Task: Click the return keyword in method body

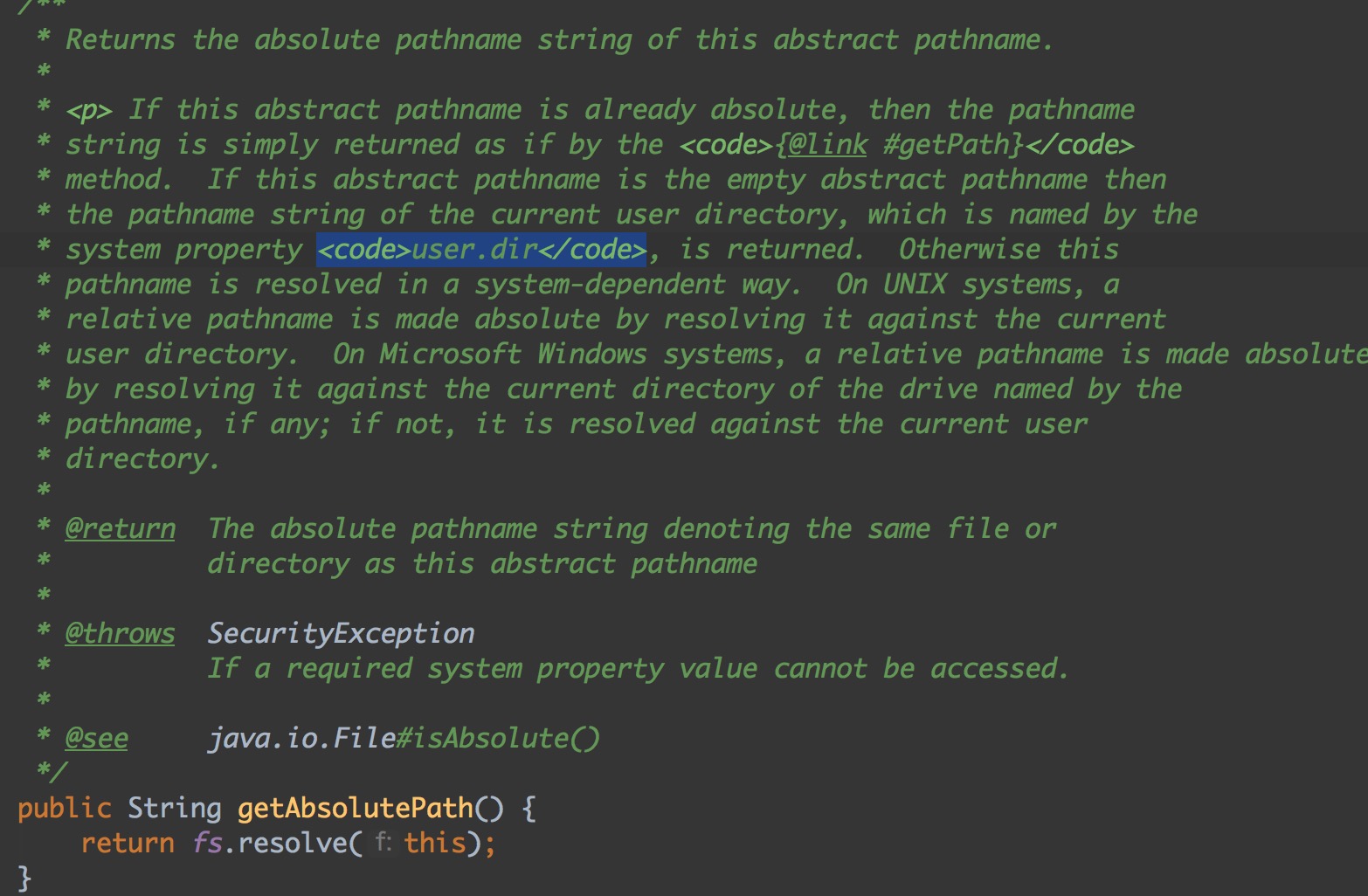Action: tap(128, 844)
